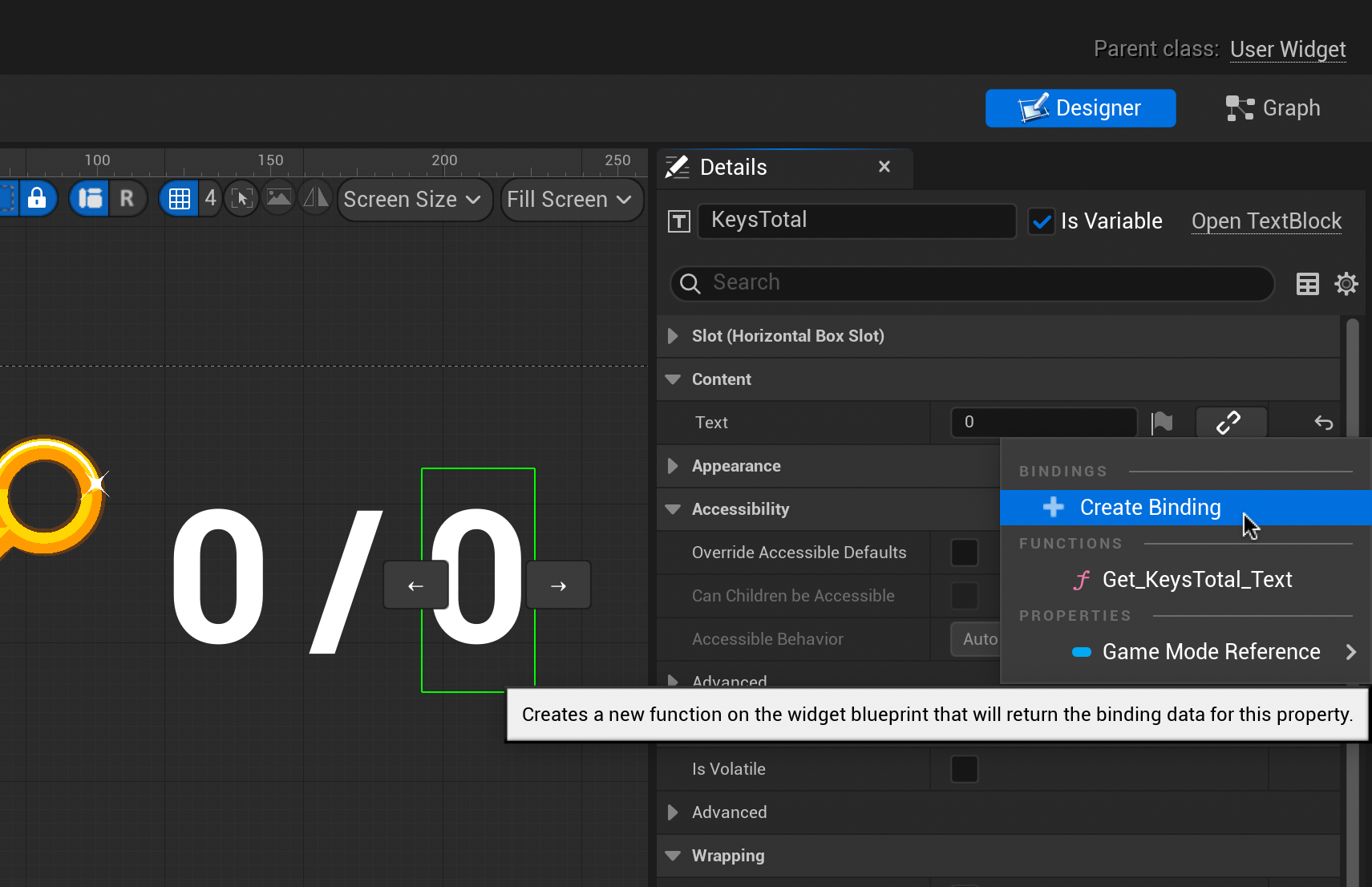Image resolution: width=1372 pixels, height=887 pixels.
Task: Reset Text value with the undo arrow
Action: click(1323, 423)
